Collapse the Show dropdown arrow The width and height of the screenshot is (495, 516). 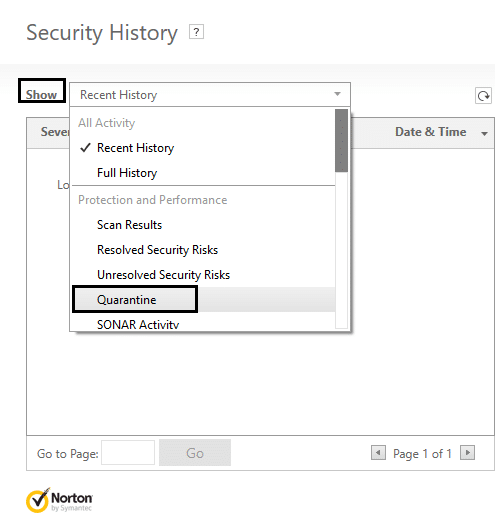[337, 94]
